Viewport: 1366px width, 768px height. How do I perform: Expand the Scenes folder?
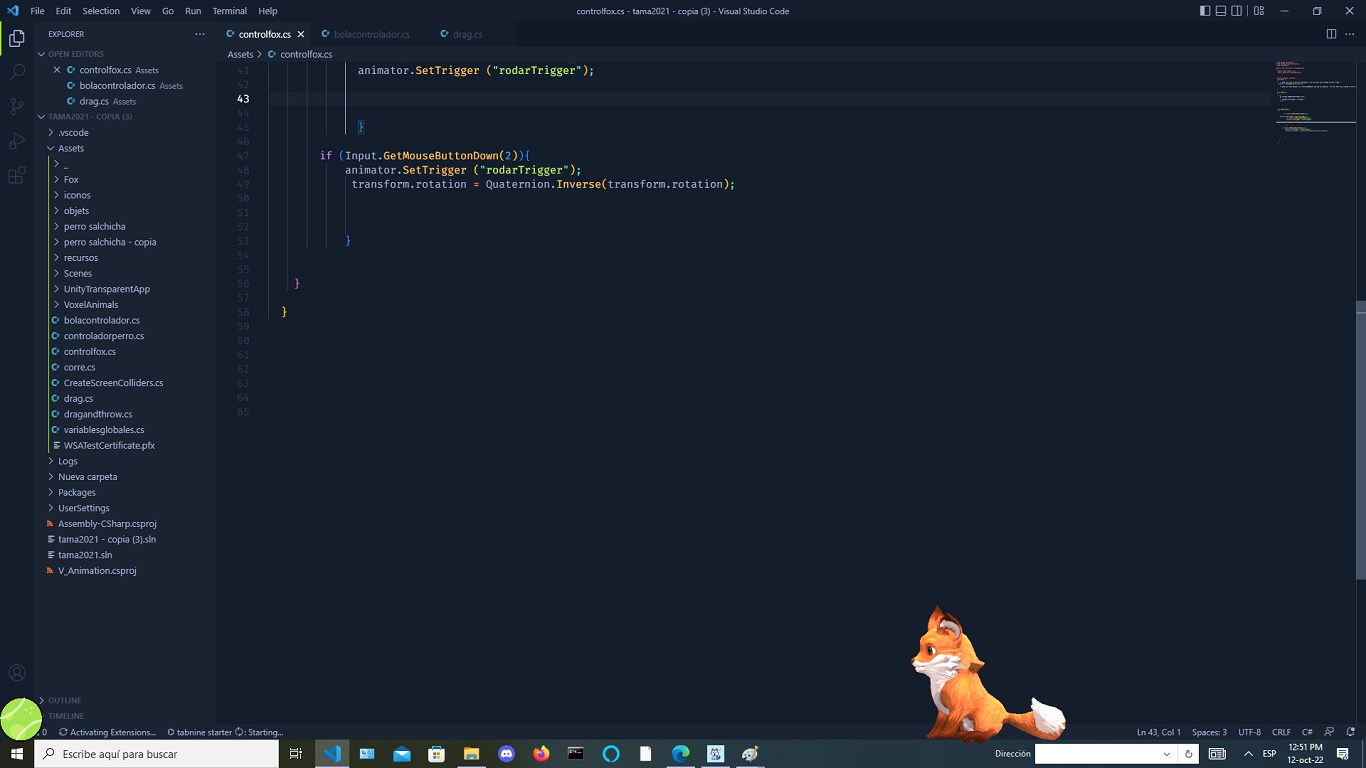click(x=78, y=272)
